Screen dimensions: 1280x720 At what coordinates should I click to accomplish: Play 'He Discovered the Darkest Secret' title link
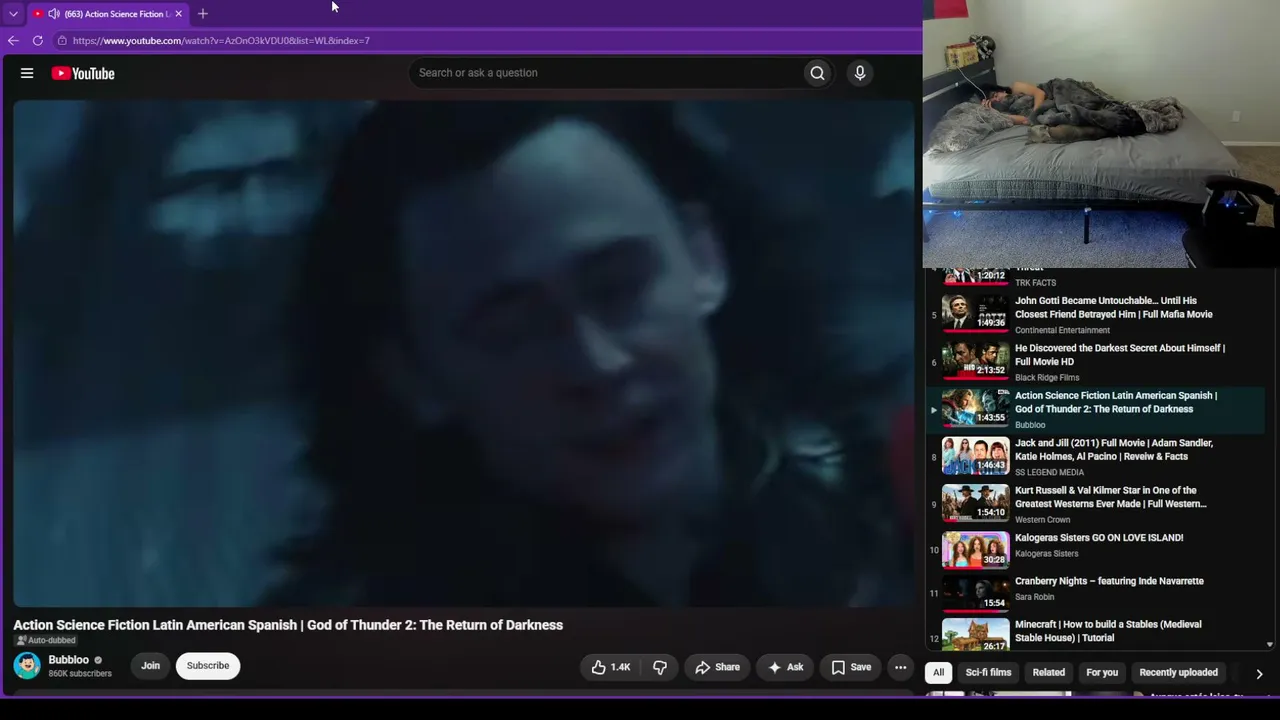click(x=1120, y=355)
